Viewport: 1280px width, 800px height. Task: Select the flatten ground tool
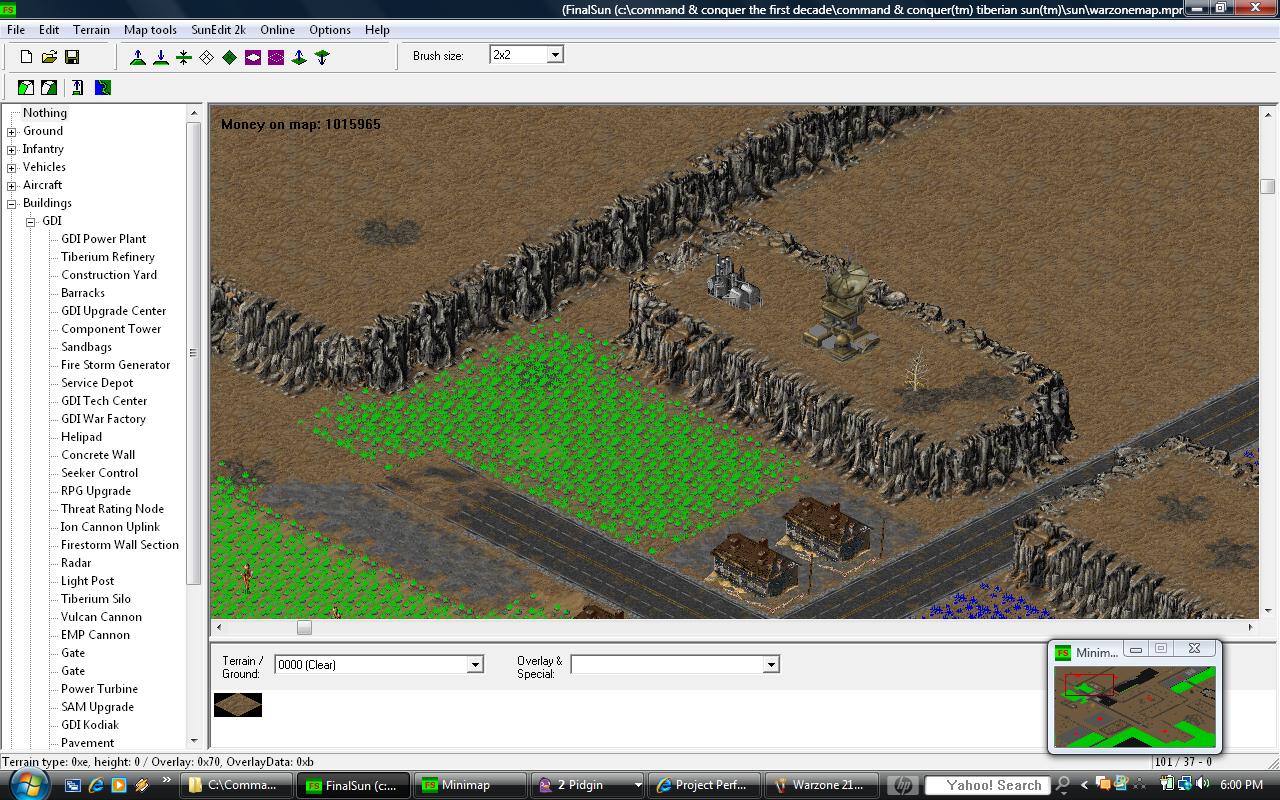184,57
